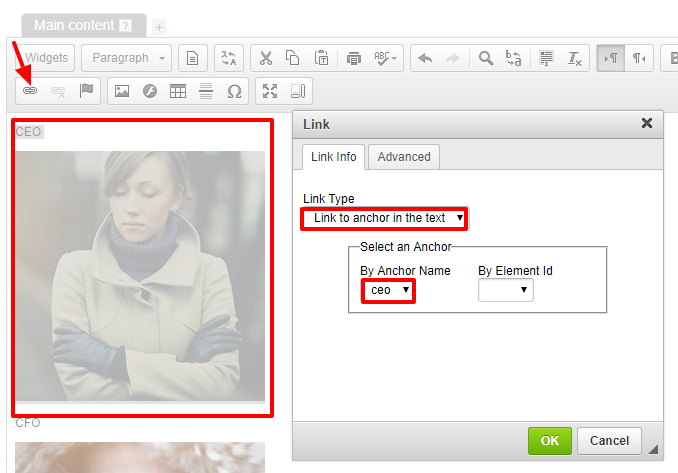Add a new tab with plus

[159, 27]
